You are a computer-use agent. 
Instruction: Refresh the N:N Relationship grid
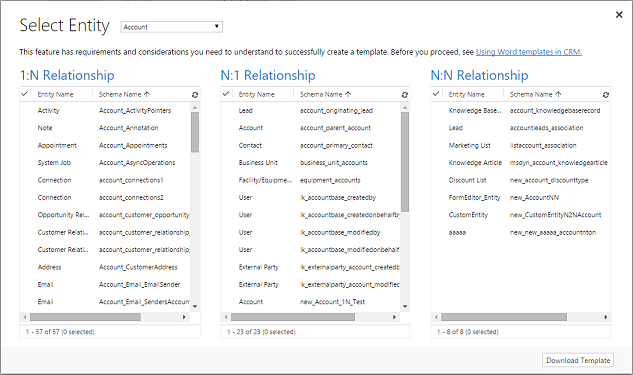pyautogui.click(x=606, y=95)
